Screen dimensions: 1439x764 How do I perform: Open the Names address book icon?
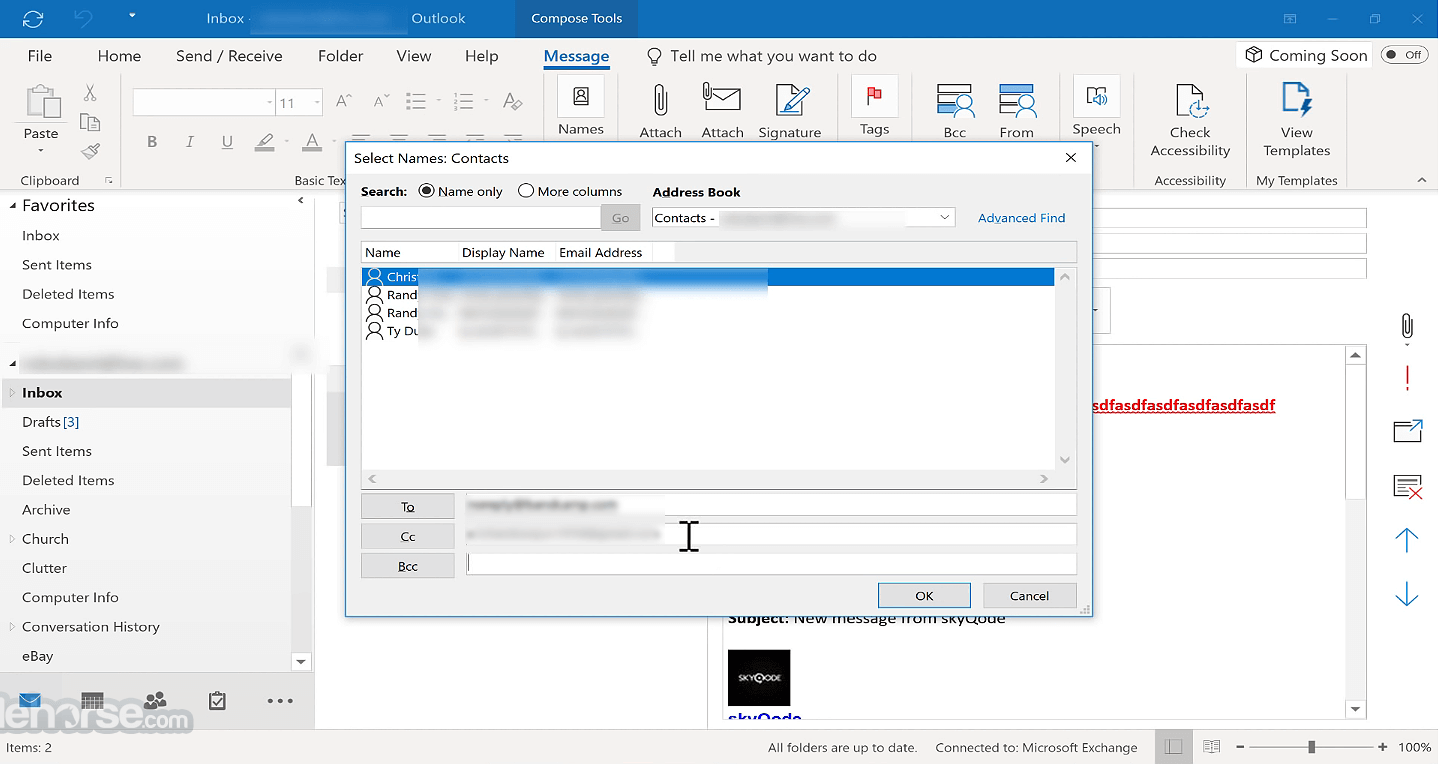[x=581, y=97]
